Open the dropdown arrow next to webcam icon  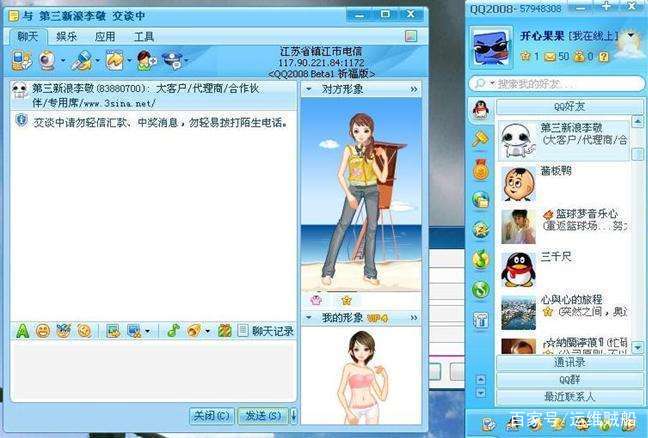pos(63,61)
